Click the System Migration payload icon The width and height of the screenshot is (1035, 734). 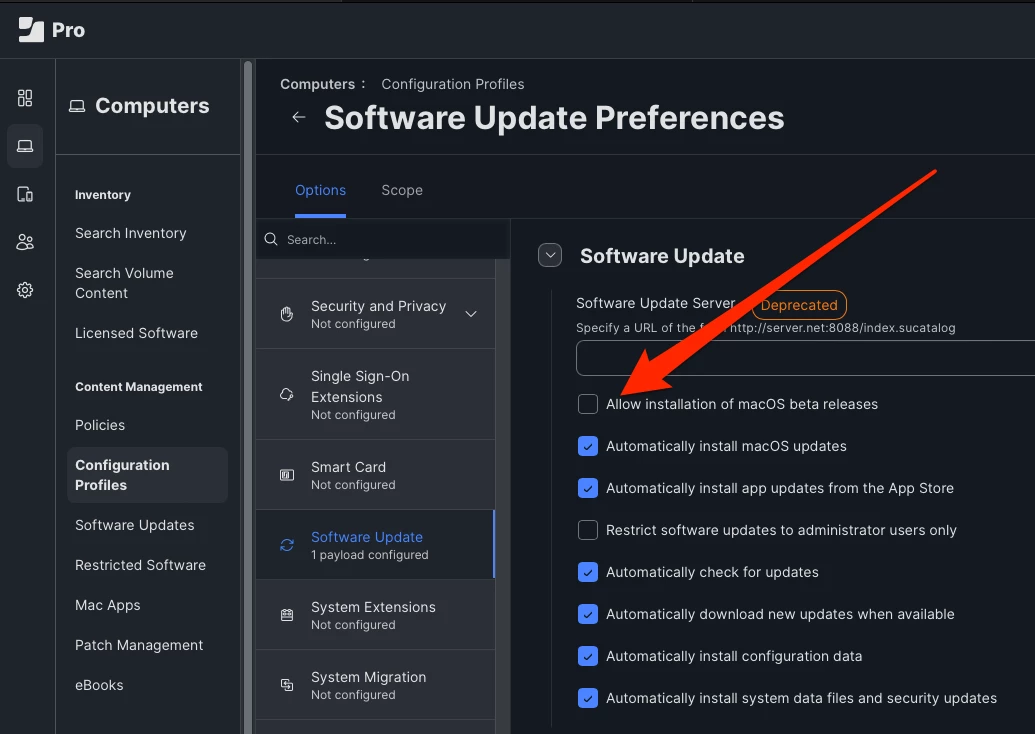(x=286, y=685)
